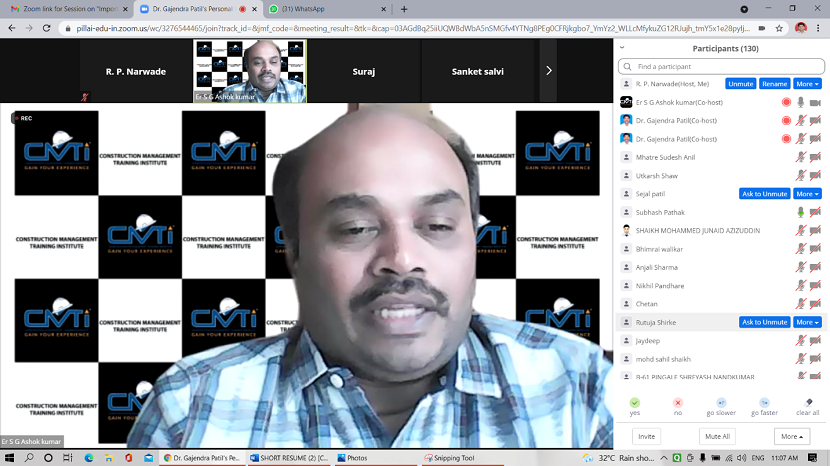Click video-off icon for Anjali Sharma

pos(815,267)
